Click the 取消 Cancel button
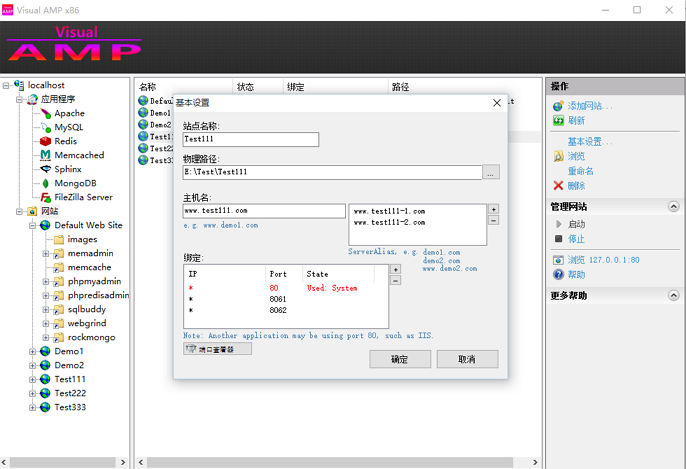686x469 pixels. pos(467,359)
